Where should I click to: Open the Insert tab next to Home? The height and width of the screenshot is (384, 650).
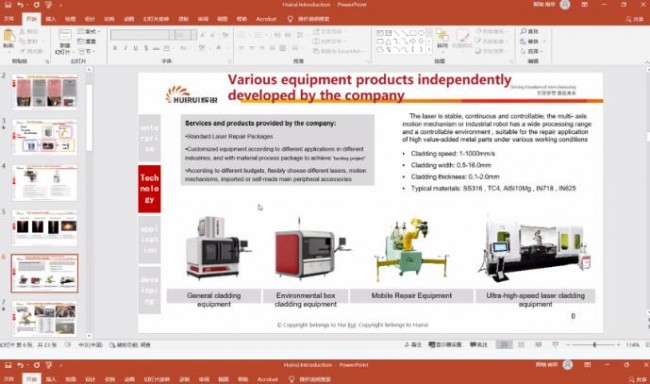click(51, 19)
